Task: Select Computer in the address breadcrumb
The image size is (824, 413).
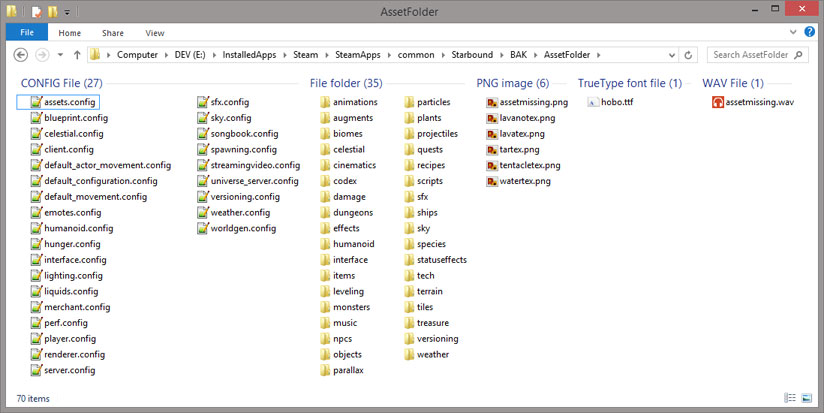Action: pos(137,55)
